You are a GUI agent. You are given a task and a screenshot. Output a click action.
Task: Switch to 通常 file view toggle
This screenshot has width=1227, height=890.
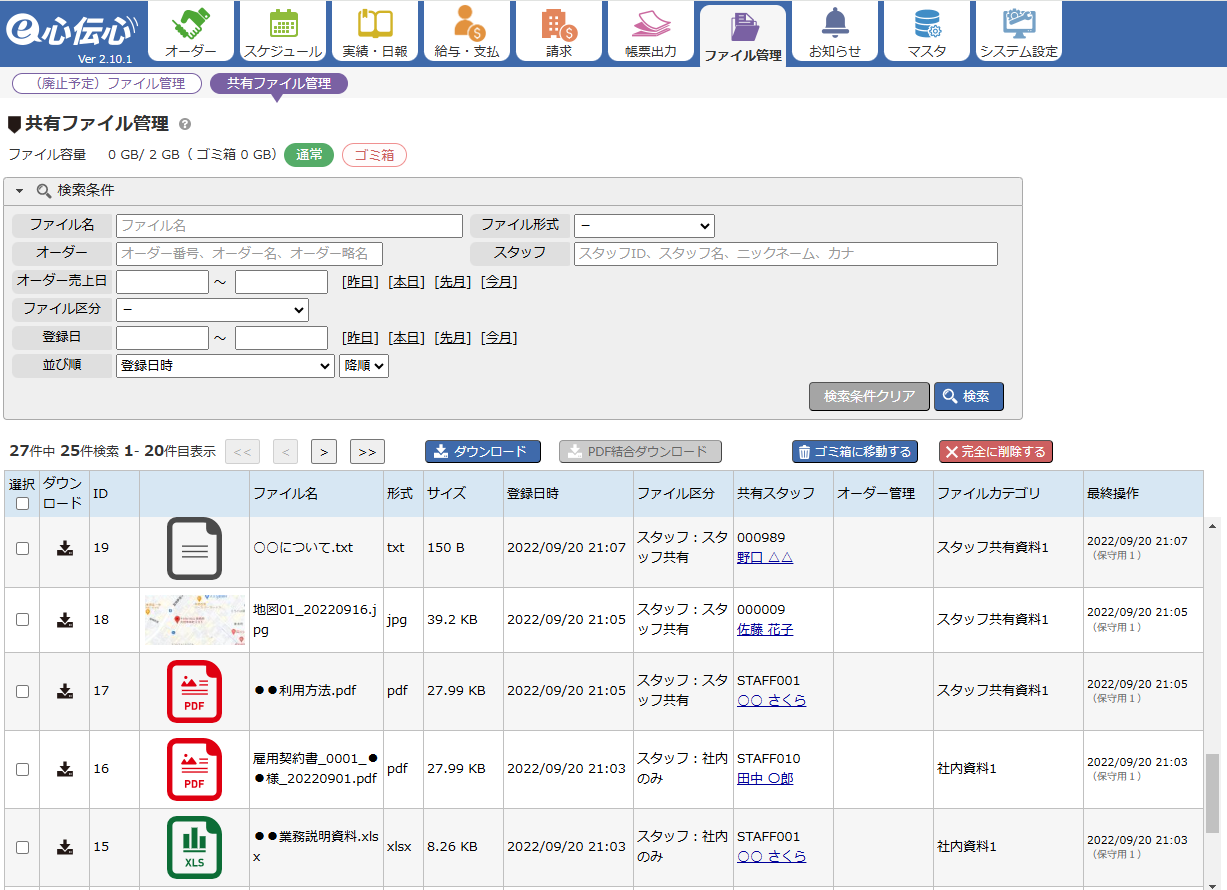(309, 155)
